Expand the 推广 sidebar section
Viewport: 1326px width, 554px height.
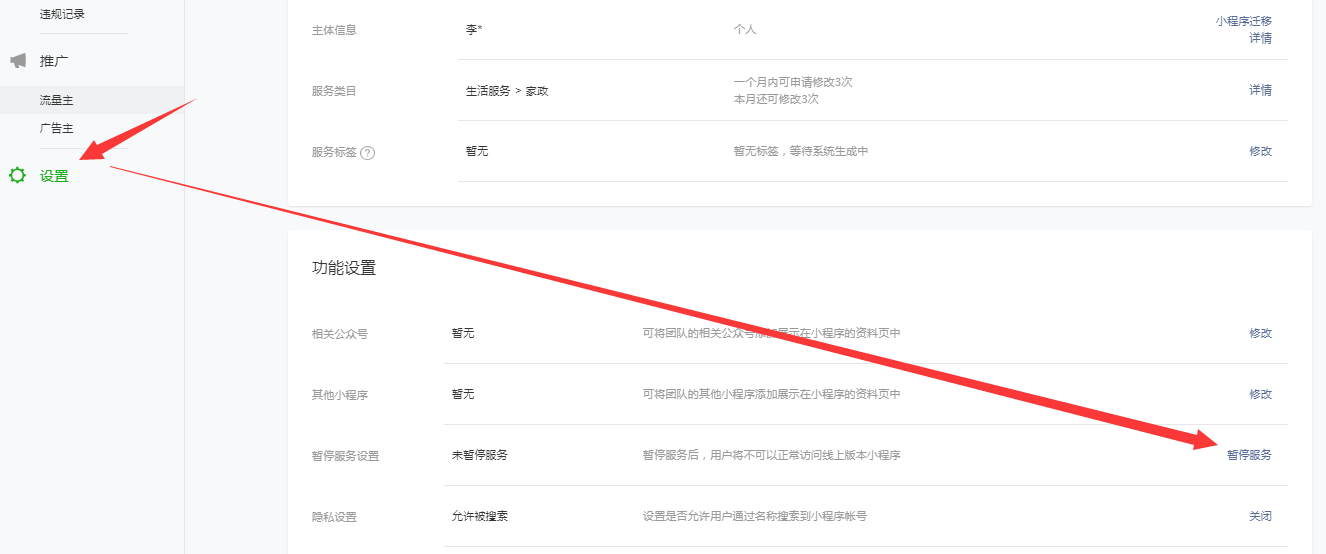[54, 61]
